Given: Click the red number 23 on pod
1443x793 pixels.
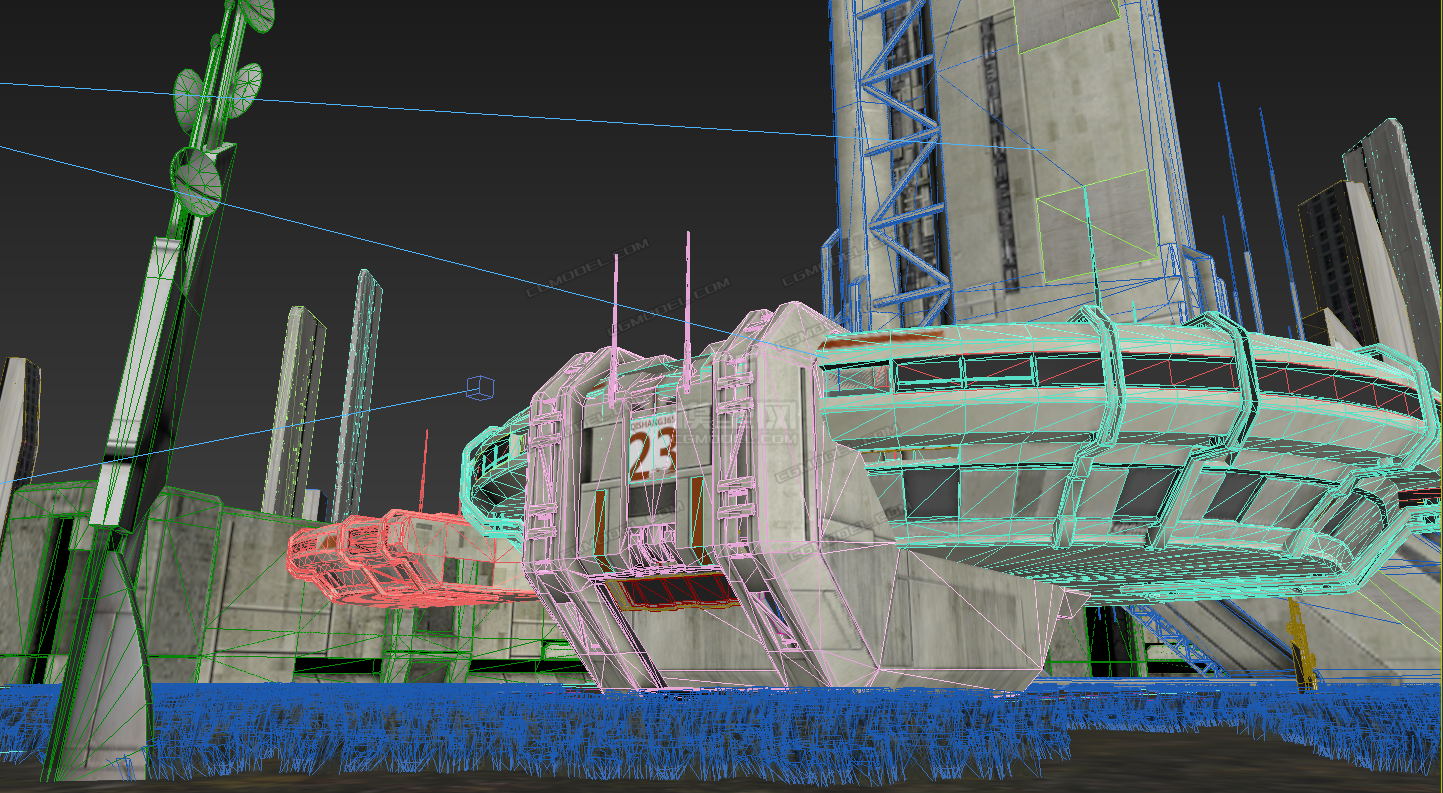Looking at the screenshot, I should 651,455.
